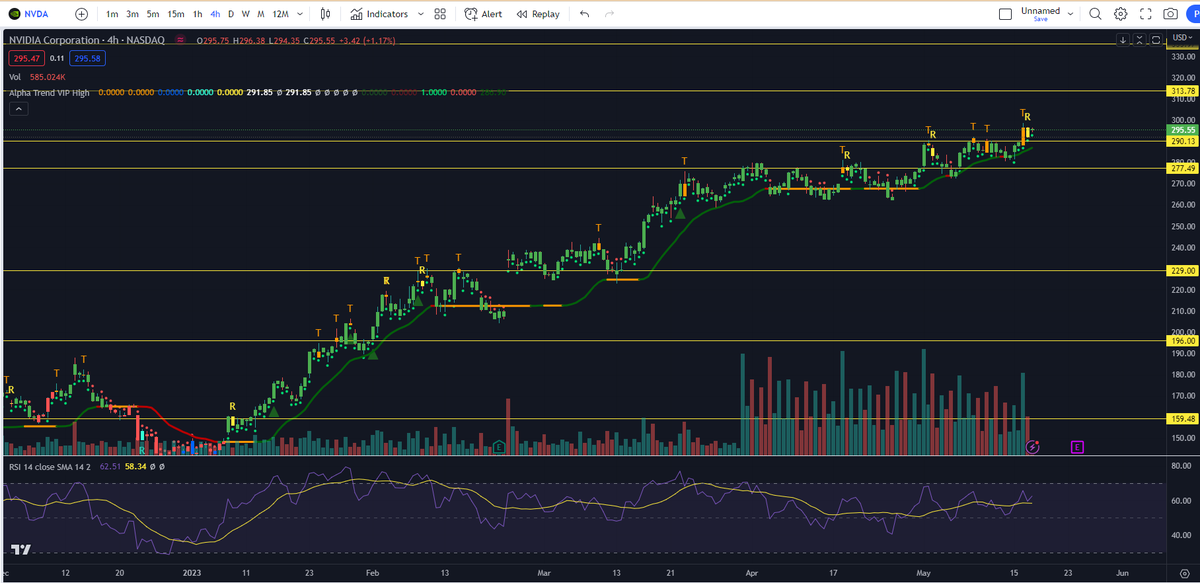Start bar Replay mode

coord(538,14)
